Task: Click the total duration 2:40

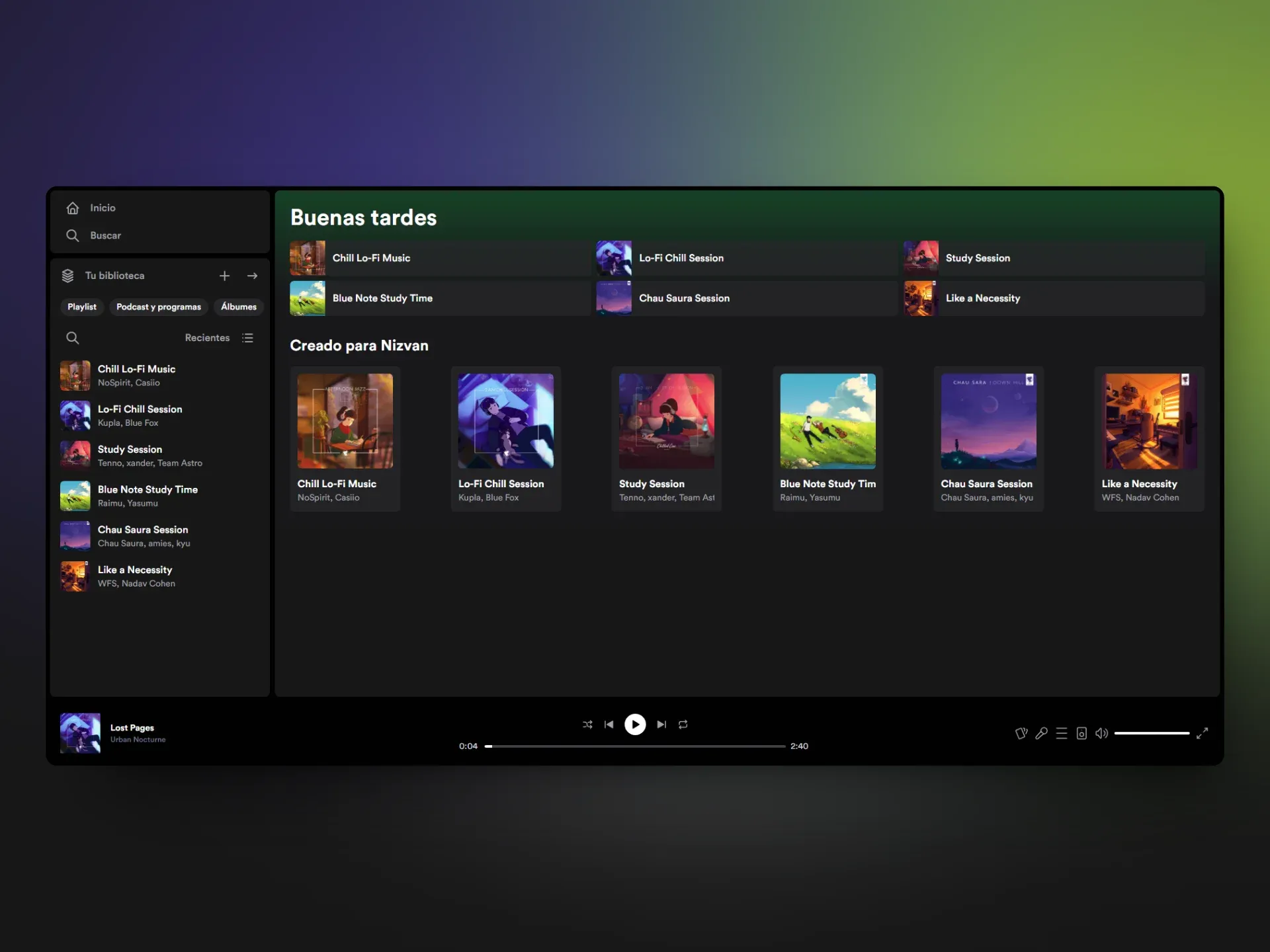Action: pyautogui.click(x=799, y=746)
